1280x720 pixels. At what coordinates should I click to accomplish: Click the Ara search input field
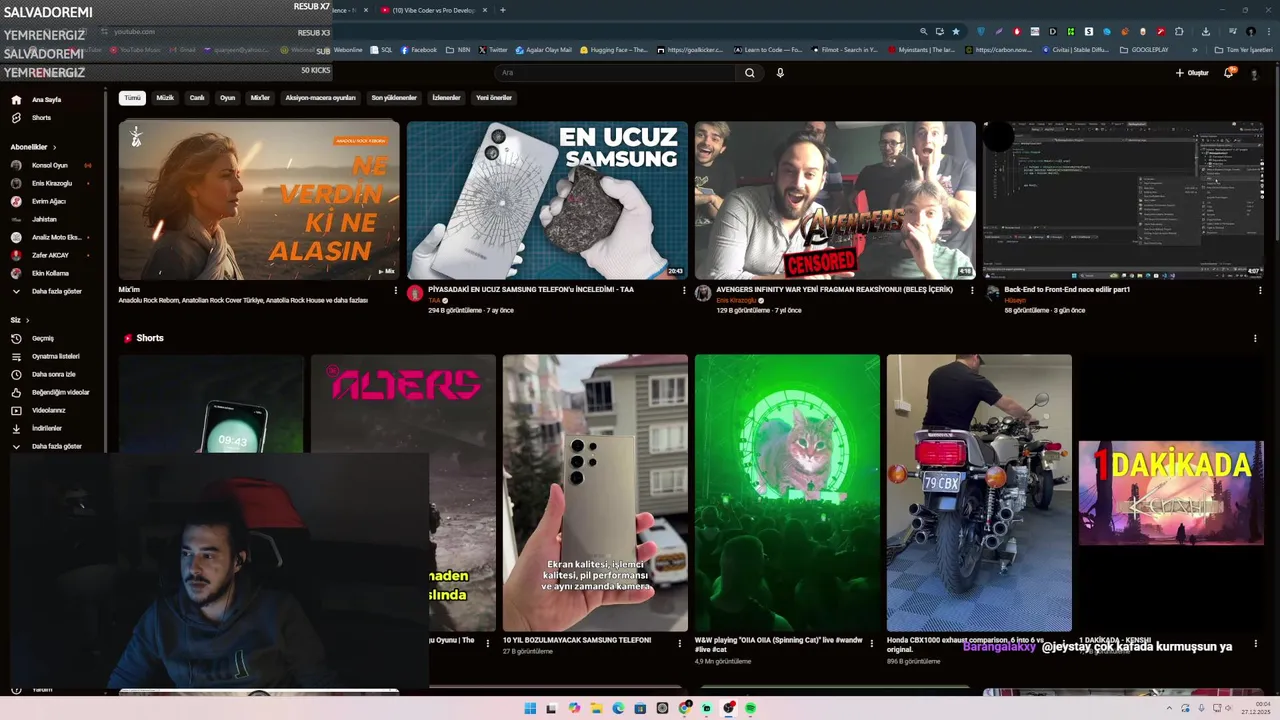pyautogui.click(x=615, y=73)
